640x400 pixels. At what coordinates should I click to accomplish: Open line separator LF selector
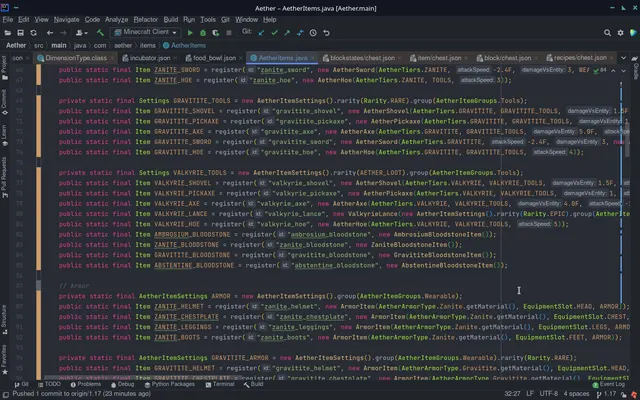coord(530,394)
